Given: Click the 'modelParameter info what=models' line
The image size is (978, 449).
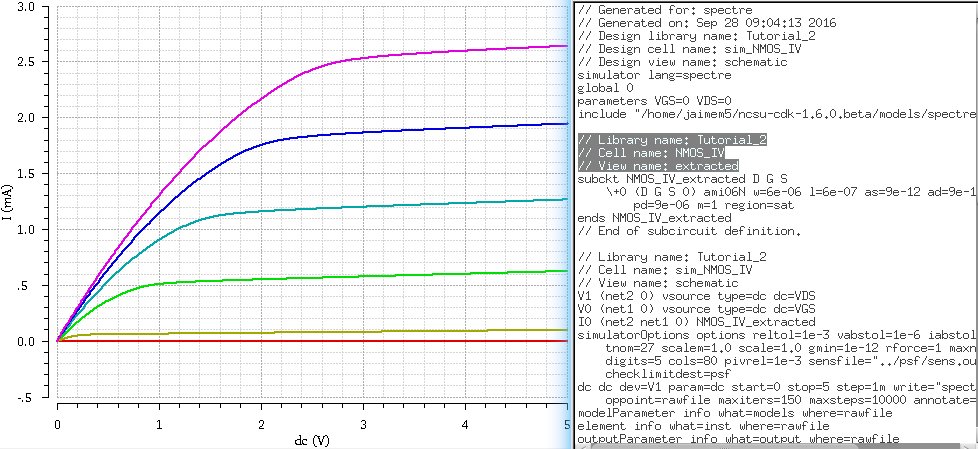Looking at the screenshot, I should 735,413.
